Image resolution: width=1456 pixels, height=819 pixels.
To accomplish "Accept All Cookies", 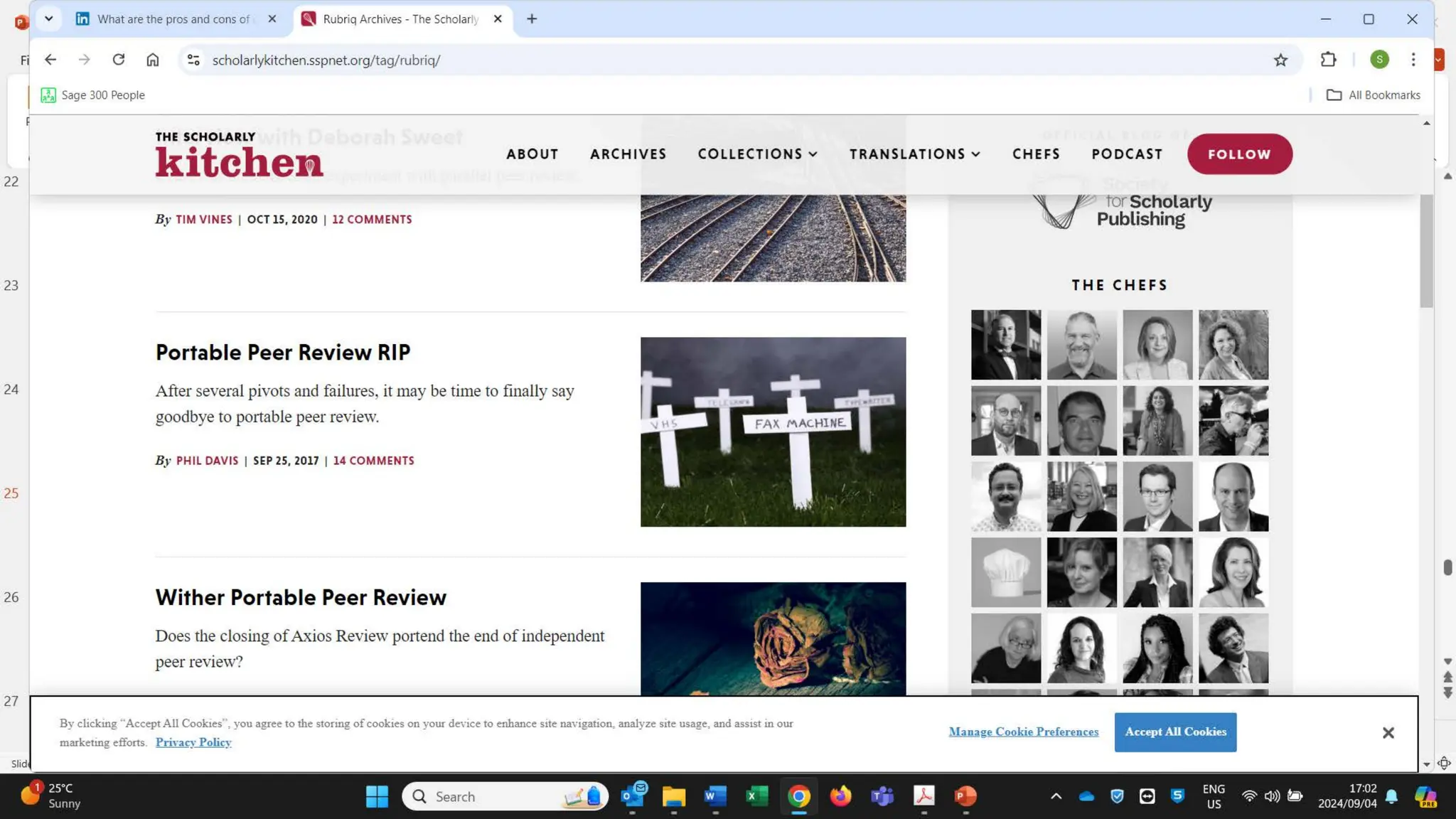I will (1175, 732).
